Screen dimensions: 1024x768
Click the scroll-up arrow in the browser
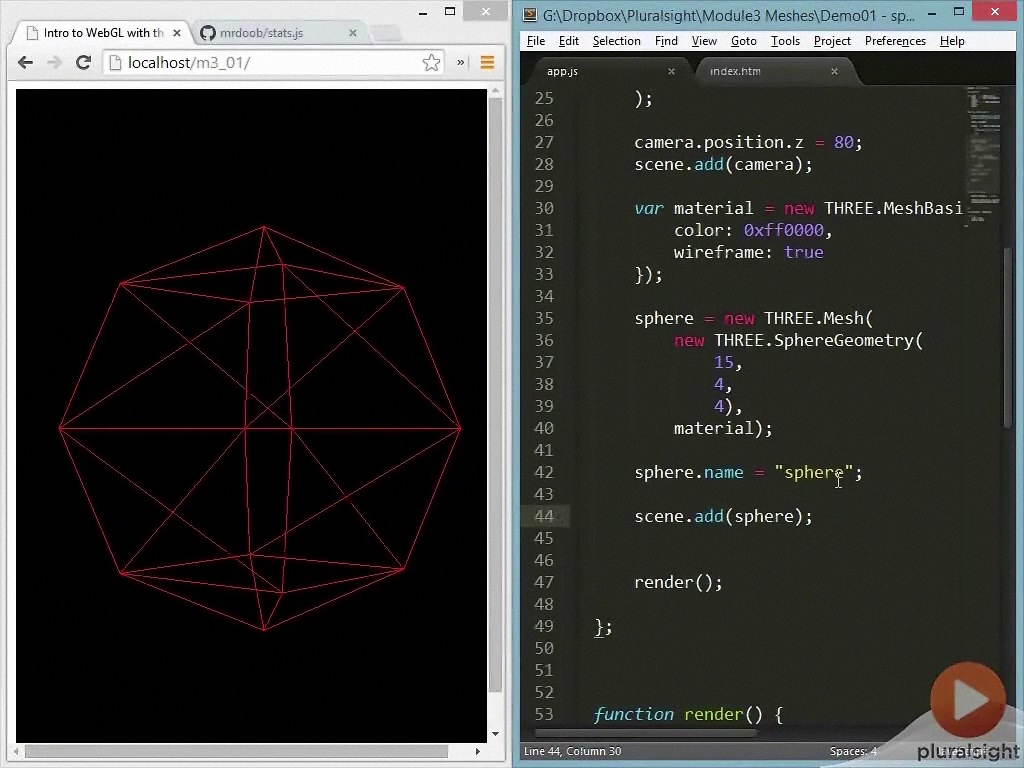coord(496,91)
